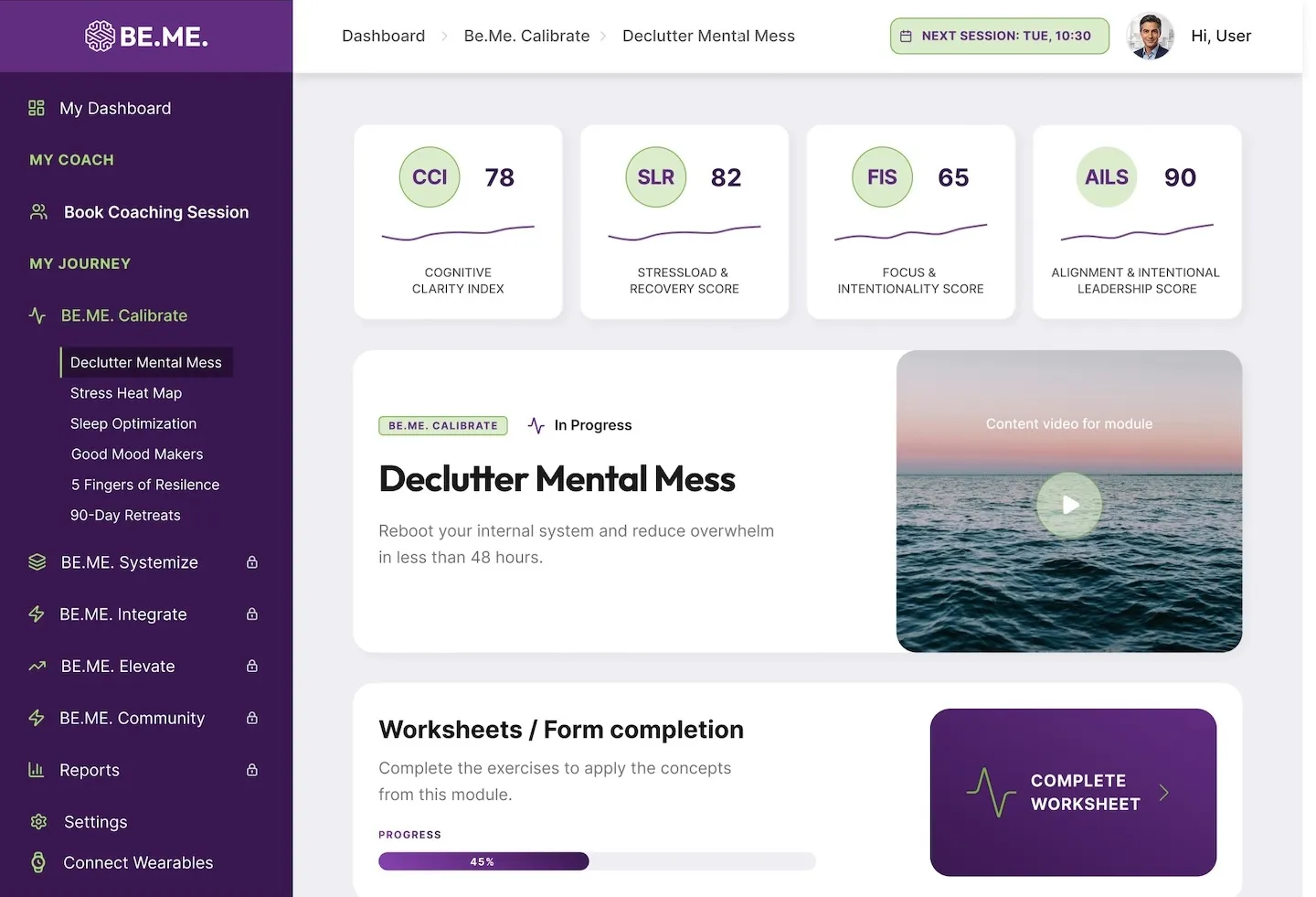The width and height of the screenshot is (1316, 897).
Task: Click the lock icon beside BE.ME. Integrate
Action: point(252,614)
